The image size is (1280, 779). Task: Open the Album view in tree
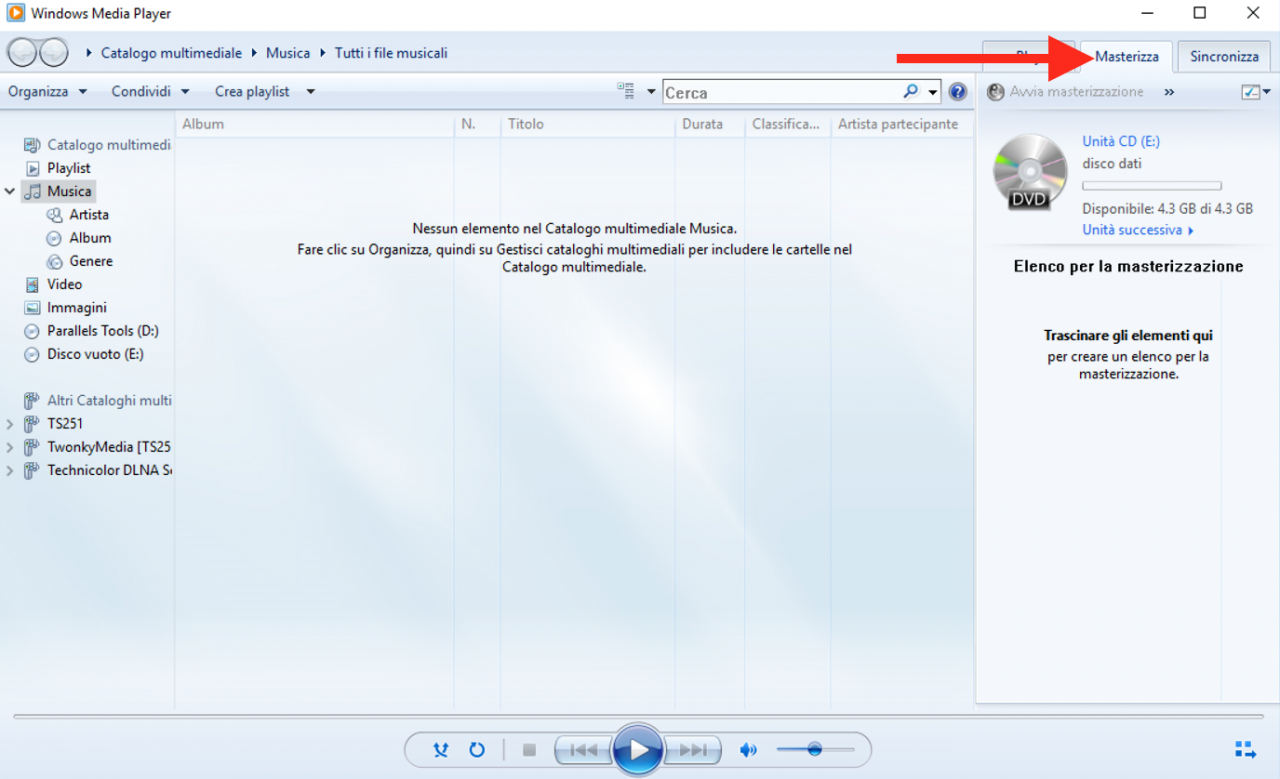[x=79, y=238]
